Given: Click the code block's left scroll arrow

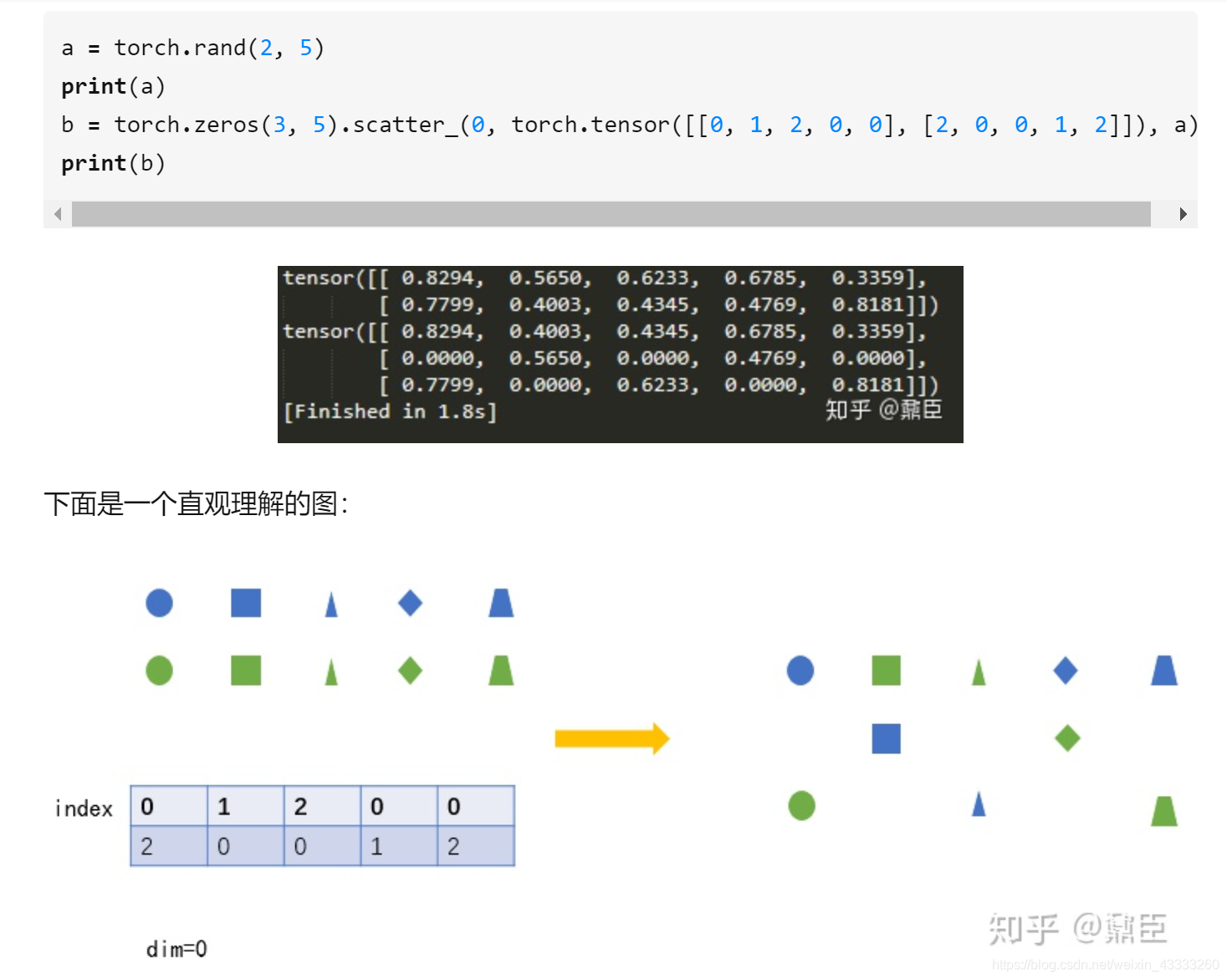Looking at the screenshot, I should tap(58, 214).
